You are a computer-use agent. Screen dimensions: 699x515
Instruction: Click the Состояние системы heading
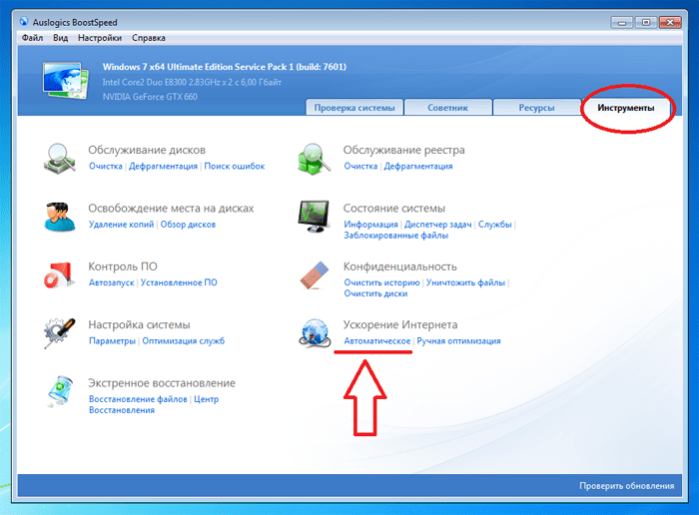point(394,208)
